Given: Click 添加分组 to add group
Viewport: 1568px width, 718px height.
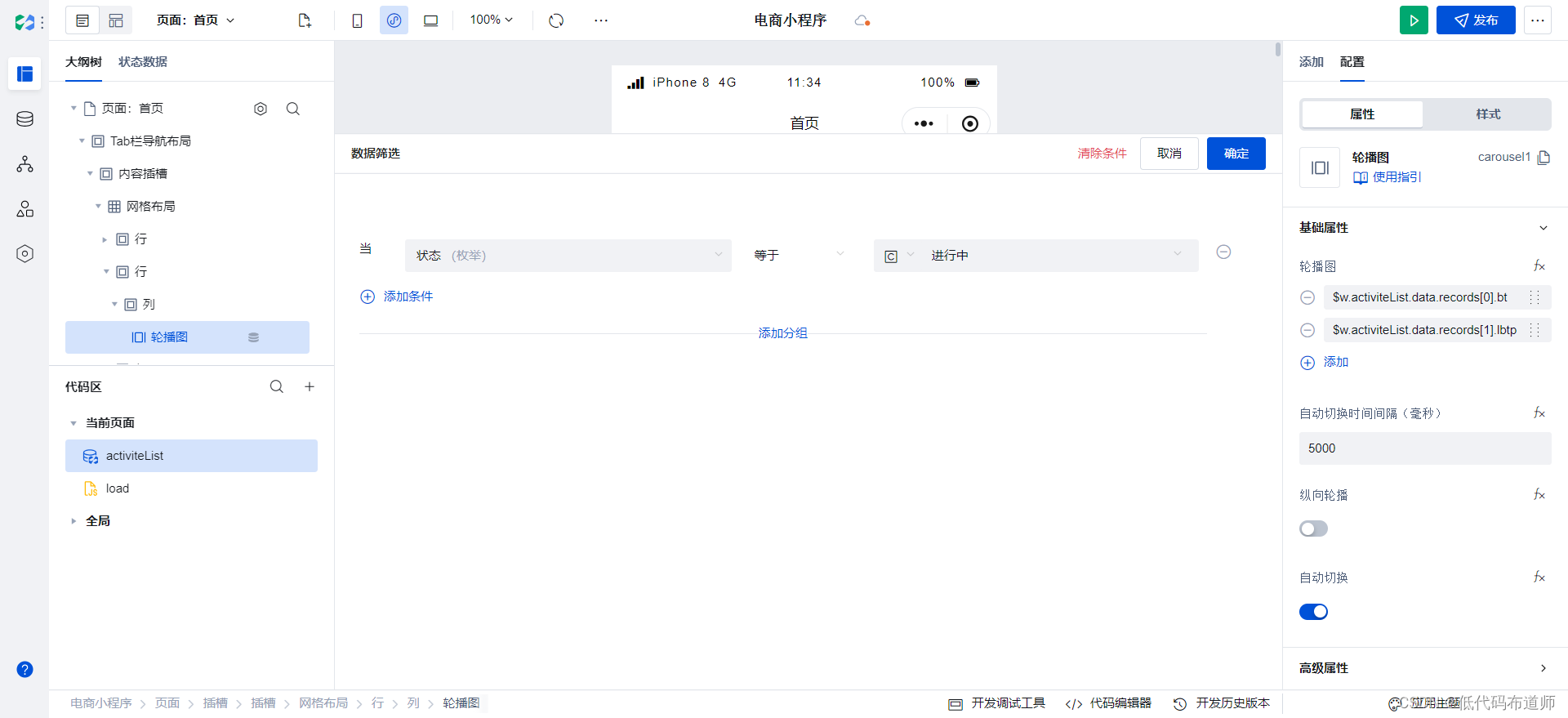Looking at the screenshot, I should (782, 333).
